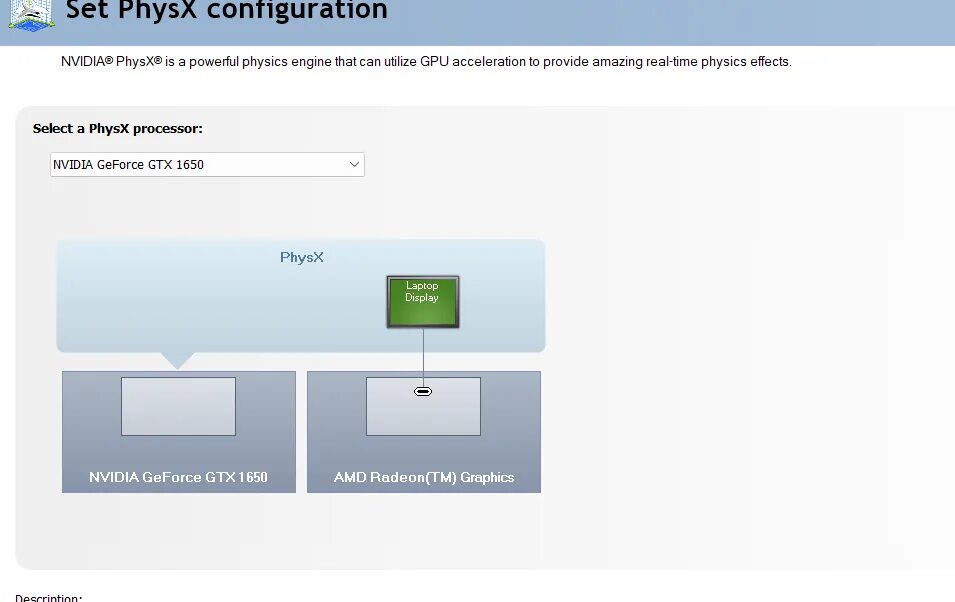Click the display connector port icon
This screenshot has height=602, width=955.
point(423,391)
